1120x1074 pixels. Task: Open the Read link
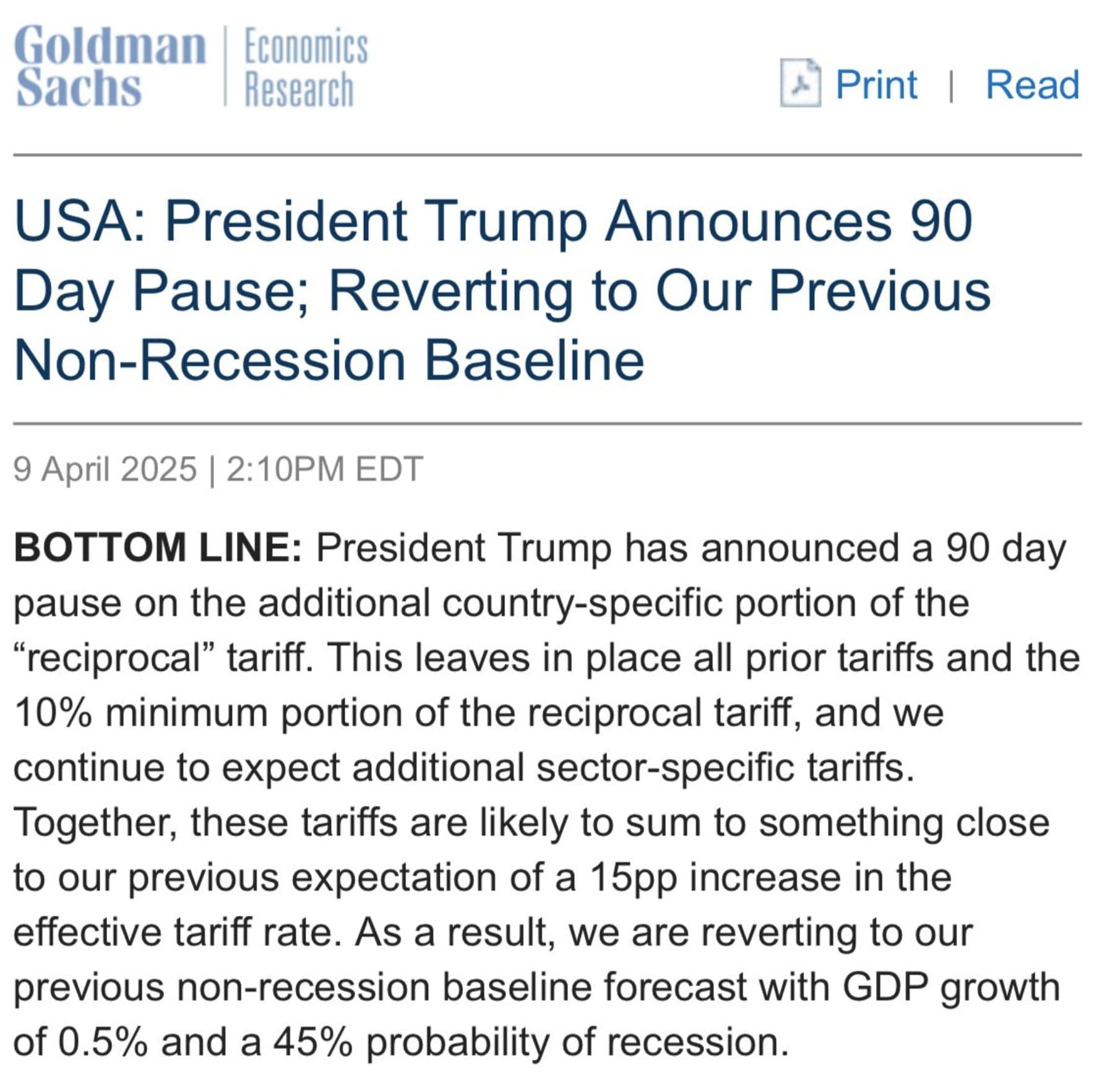coord(1032,84)
